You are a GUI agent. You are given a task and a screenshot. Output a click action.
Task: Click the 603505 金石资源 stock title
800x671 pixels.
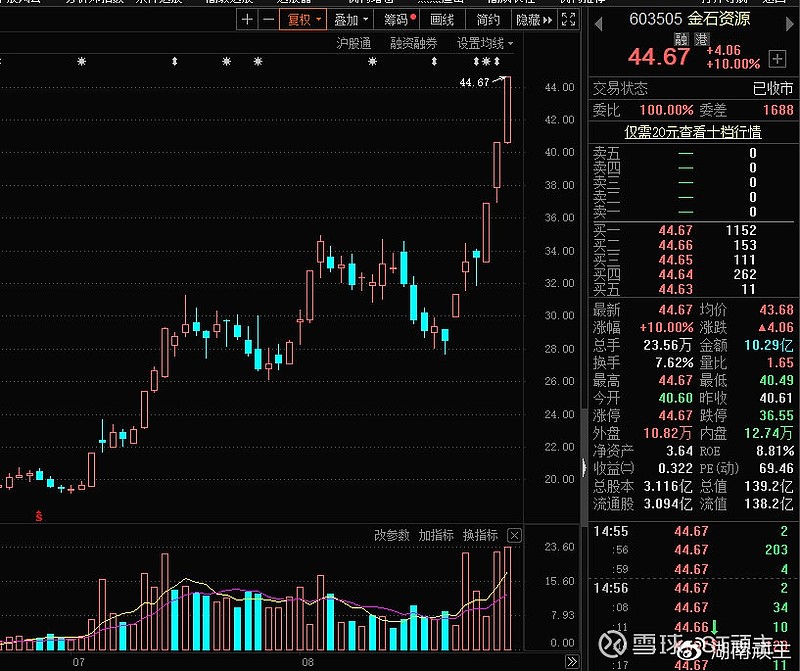click(x=689, y=19)
